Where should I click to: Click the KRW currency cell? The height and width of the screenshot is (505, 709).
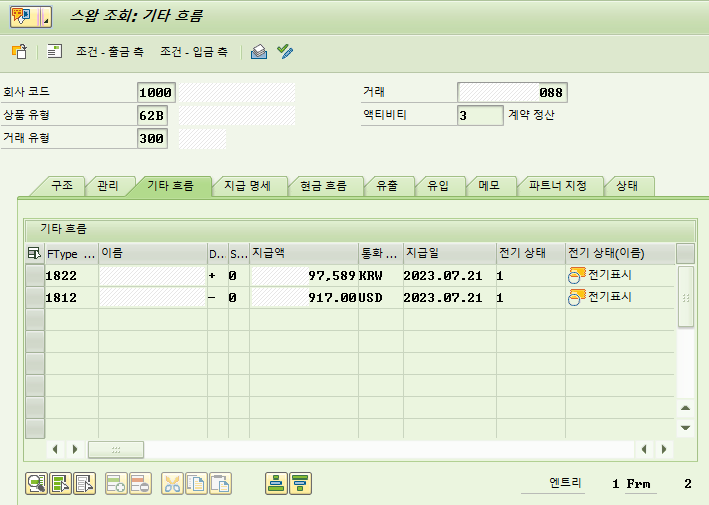coord(381,275)
